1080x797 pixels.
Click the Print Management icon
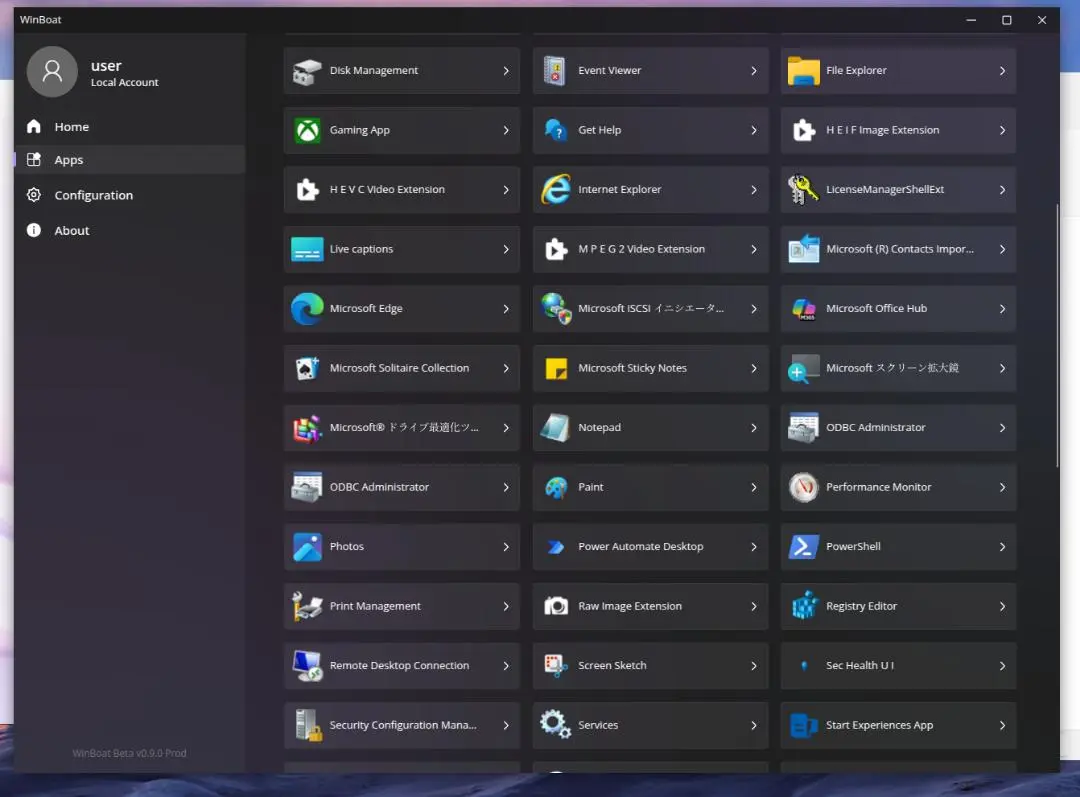coord(307,606)
